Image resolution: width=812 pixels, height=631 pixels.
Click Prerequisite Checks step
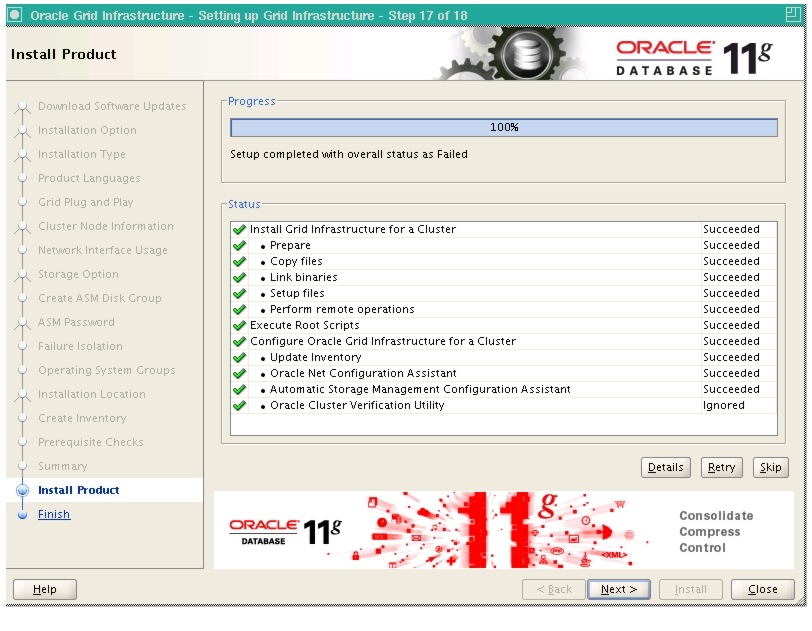coord(91,442)
